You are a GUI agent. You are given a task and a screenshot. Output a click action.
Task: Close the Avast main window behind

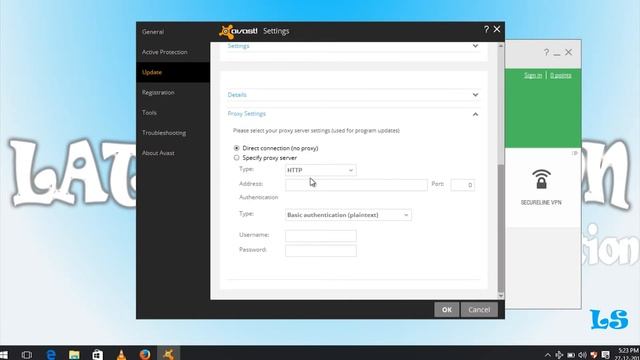(x=569, y=52)
